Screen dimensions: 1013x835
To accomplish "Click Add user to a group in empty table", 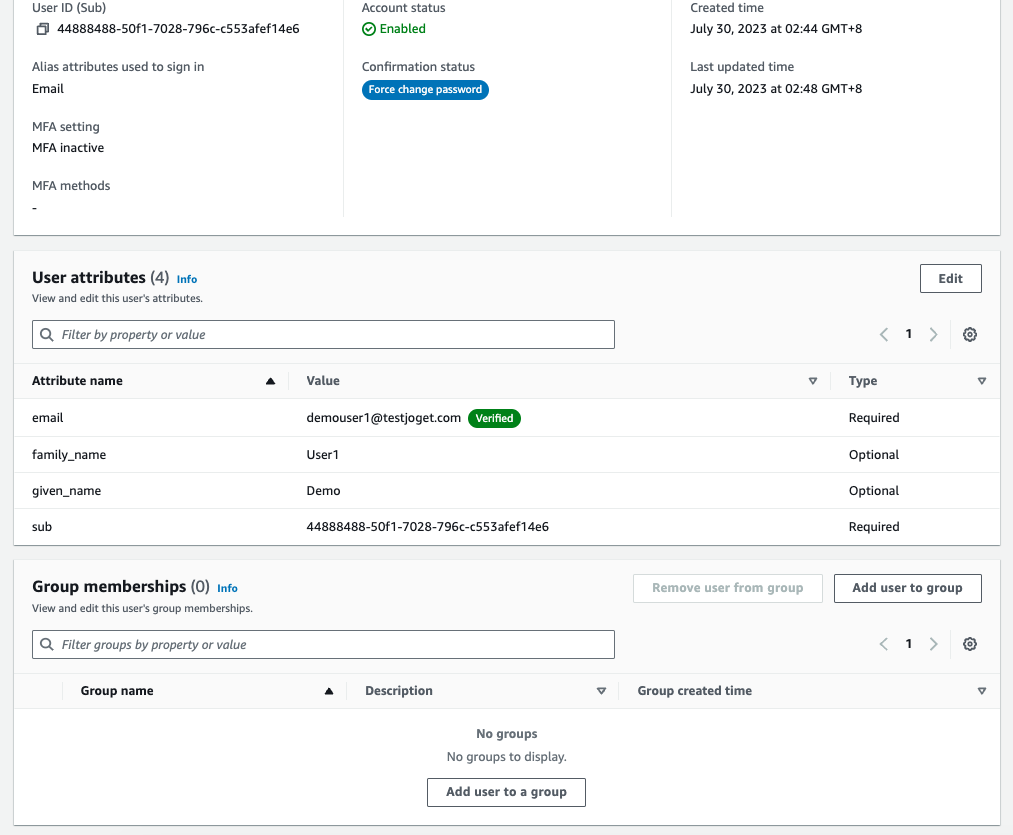I will tap(506, 792).
